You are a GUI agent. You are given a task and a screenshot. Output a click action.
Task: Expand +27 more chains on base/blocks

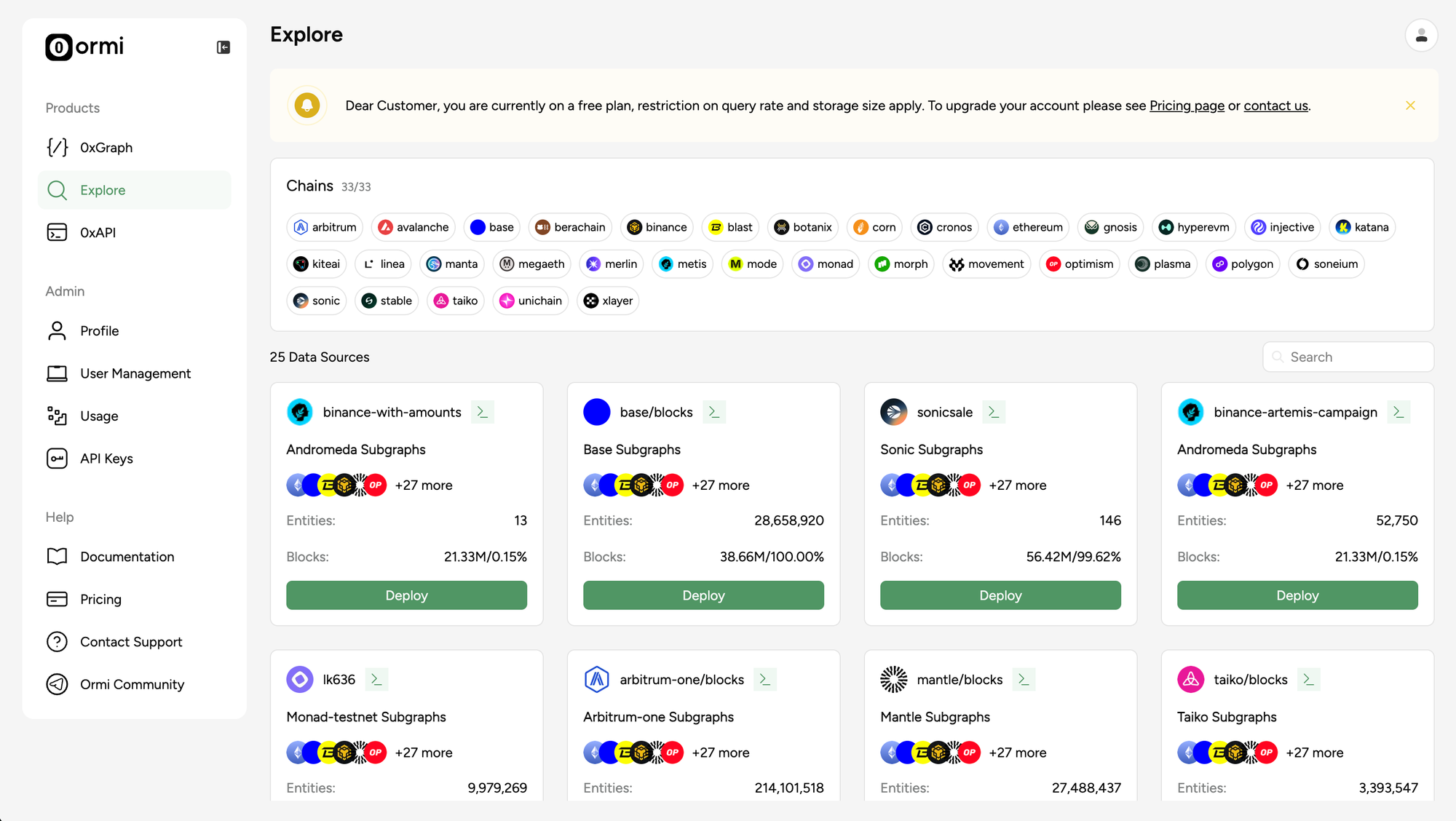click(720, 485)
